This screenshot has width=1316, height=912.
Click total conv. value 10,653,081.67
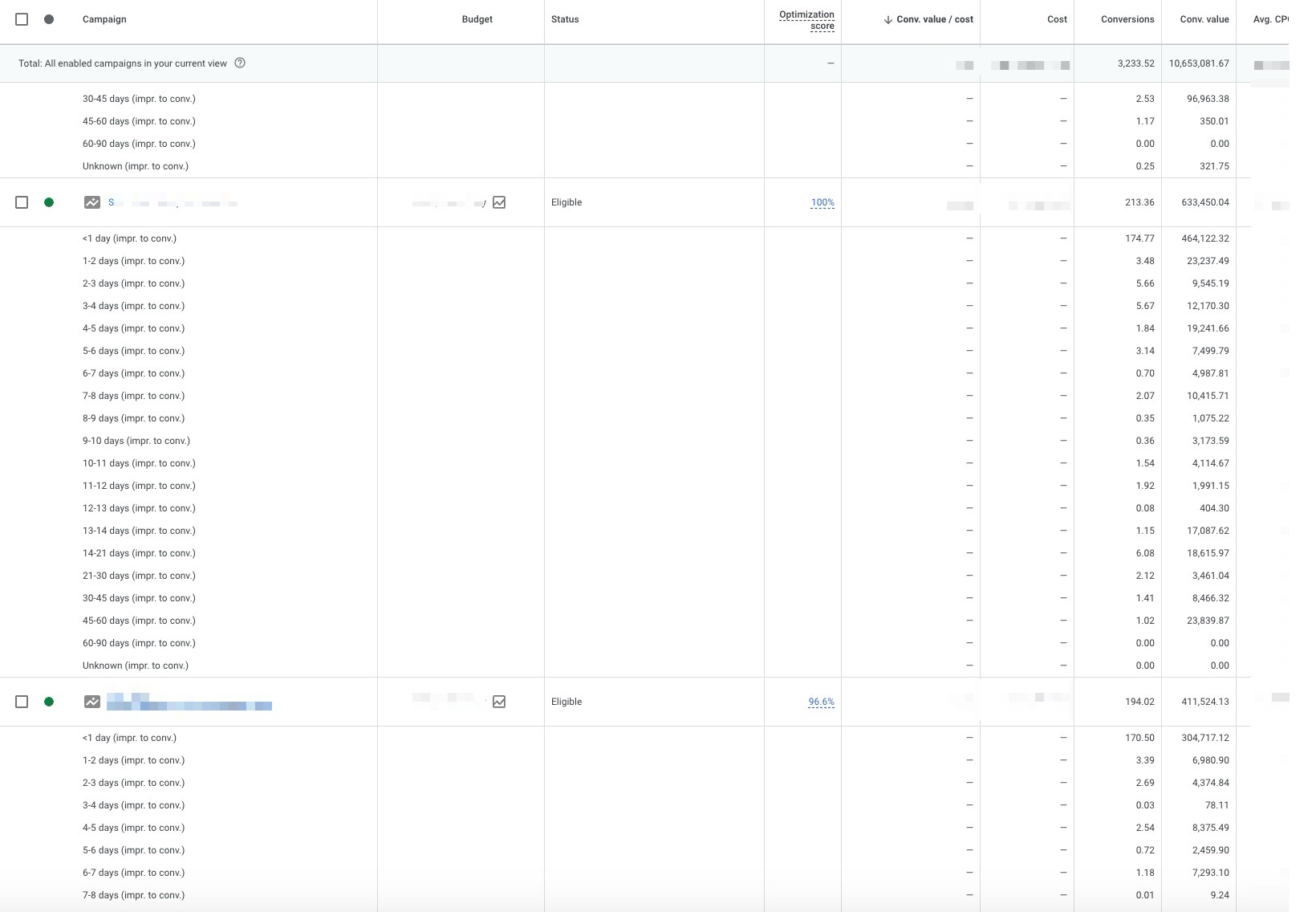click(1199, 63)
